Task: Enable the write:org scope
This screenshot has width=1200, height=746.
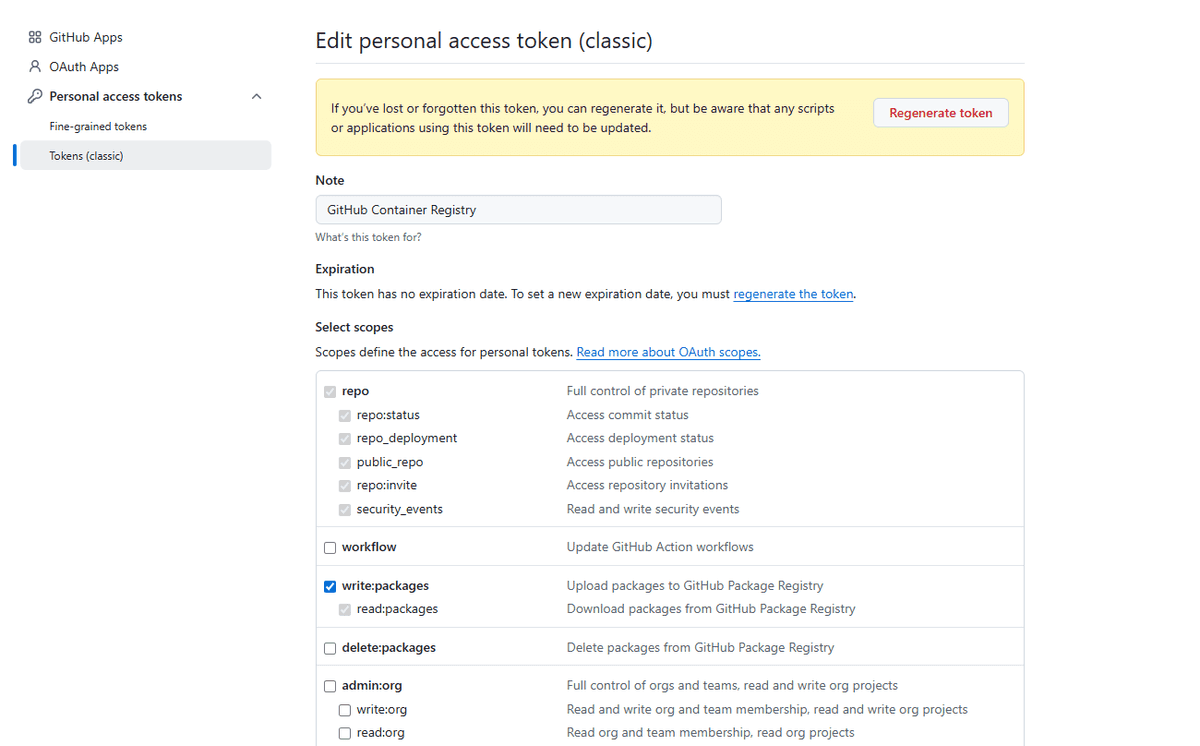Action: 344,709
